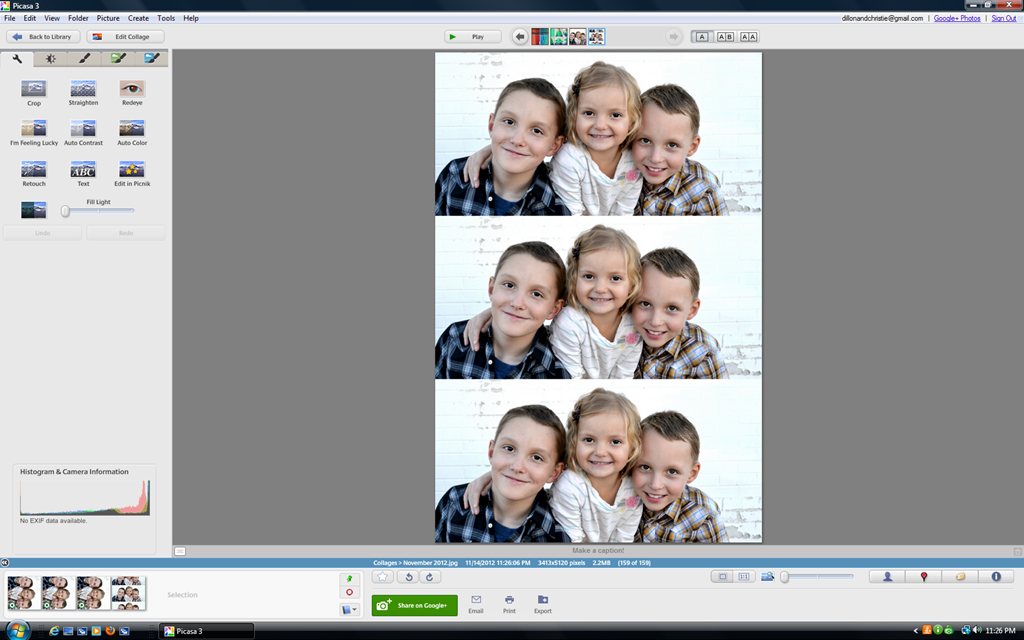Switch to the wrench basic fixes tab

click(17, 59)
